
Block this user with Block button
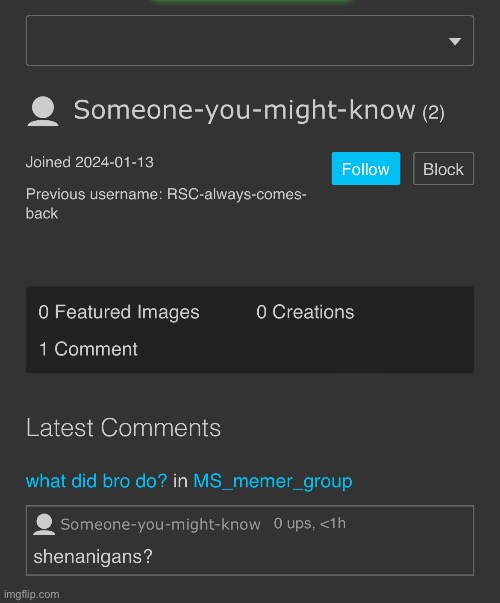pos(443,169)
